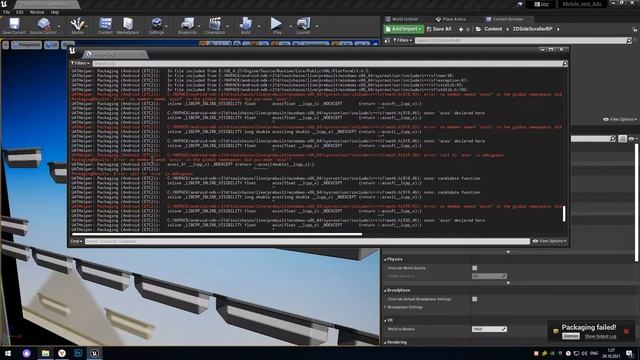Click the Global Gravity Z value field
Viewport: 640px width, 360px height.
click(489, 276)
